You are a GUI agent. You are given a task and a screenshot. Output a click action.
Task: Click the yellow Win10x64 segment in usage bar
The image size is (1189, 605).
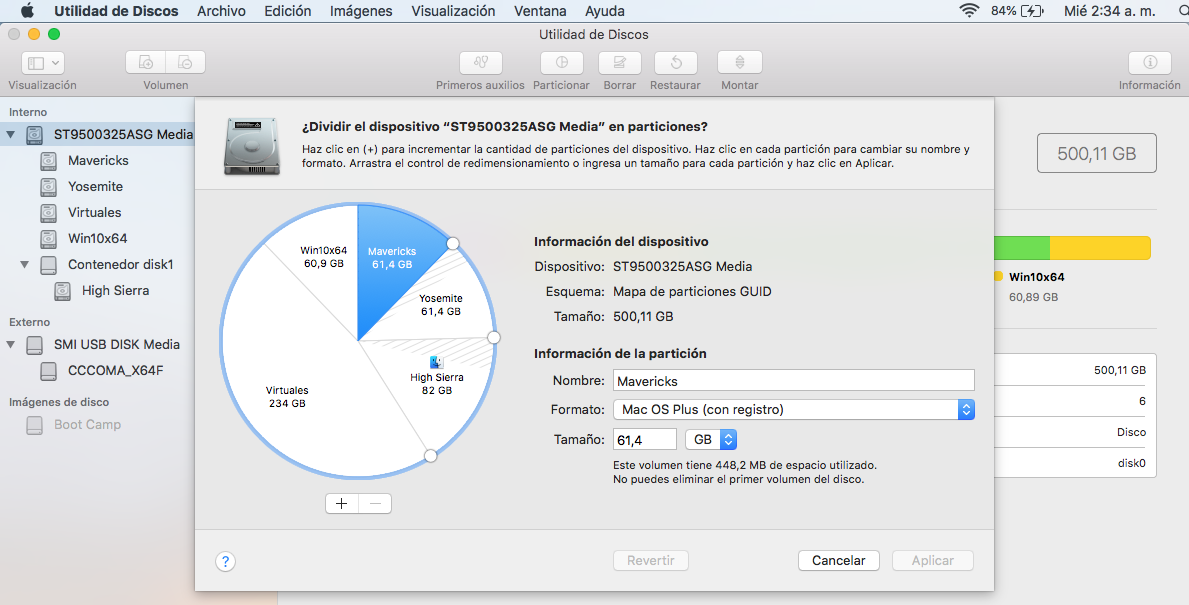click(1100, 248)
